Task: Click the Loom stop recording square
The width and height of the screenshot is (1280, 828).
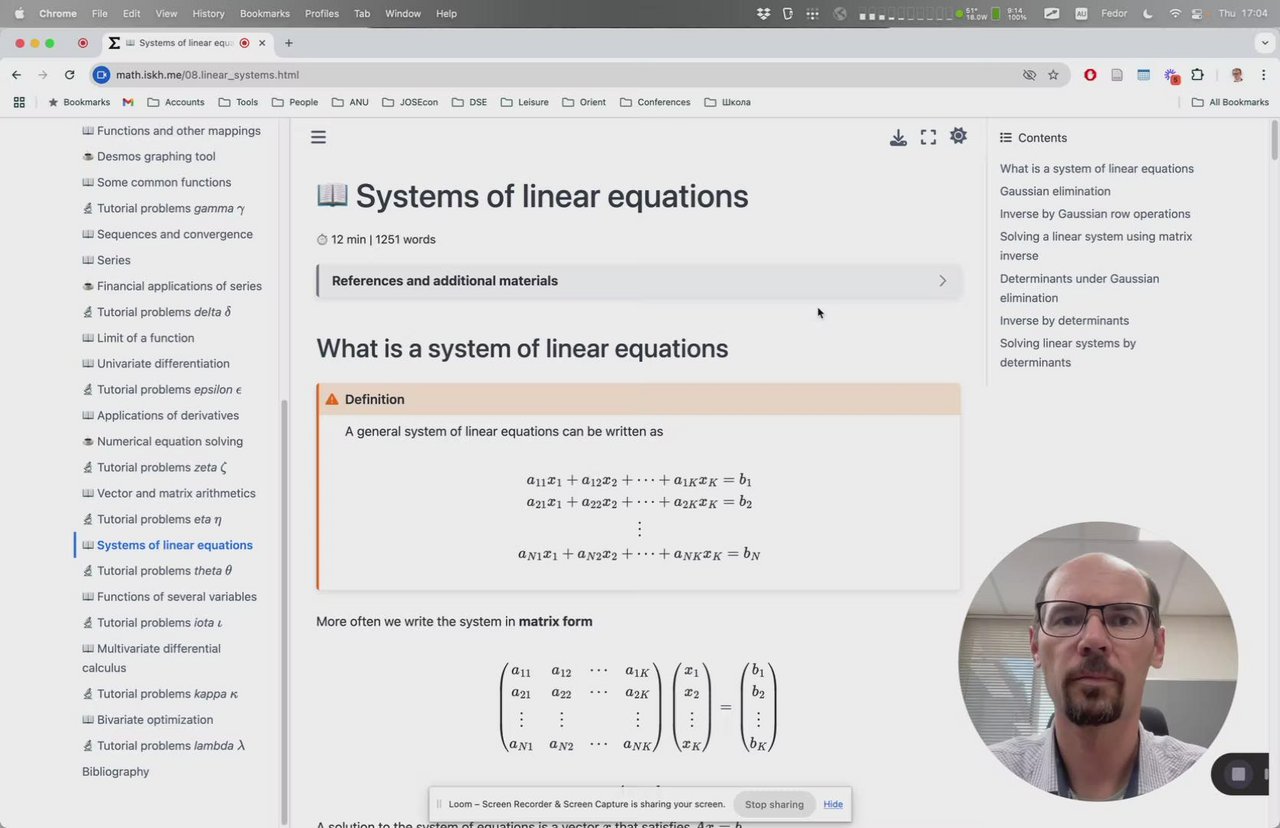Action: (1238, 774)
